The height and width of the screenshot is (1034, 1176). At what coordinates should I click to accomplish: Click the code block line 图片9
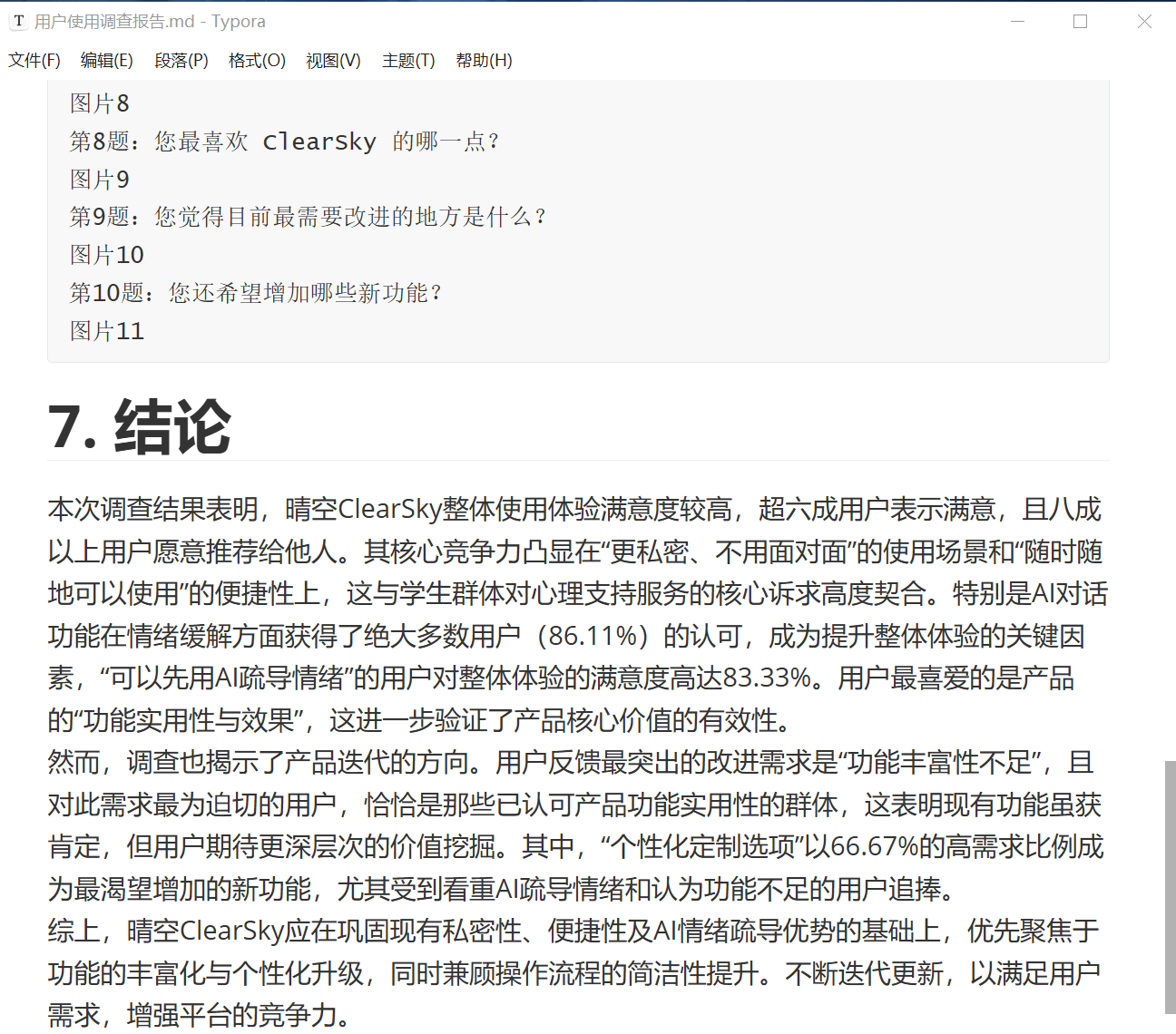pyautogui.click(x=100, y=180)
